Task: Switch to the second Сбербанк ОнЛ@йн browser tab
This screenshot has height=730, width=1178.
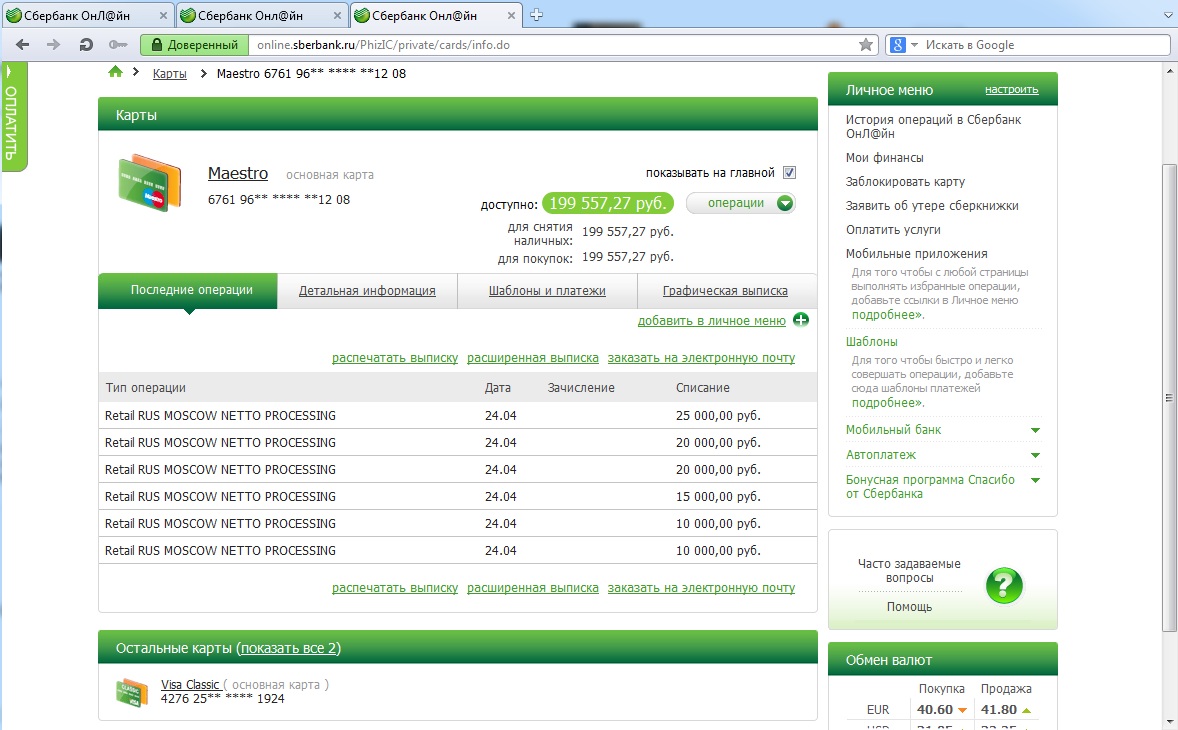Action: [x=260, y=15]
